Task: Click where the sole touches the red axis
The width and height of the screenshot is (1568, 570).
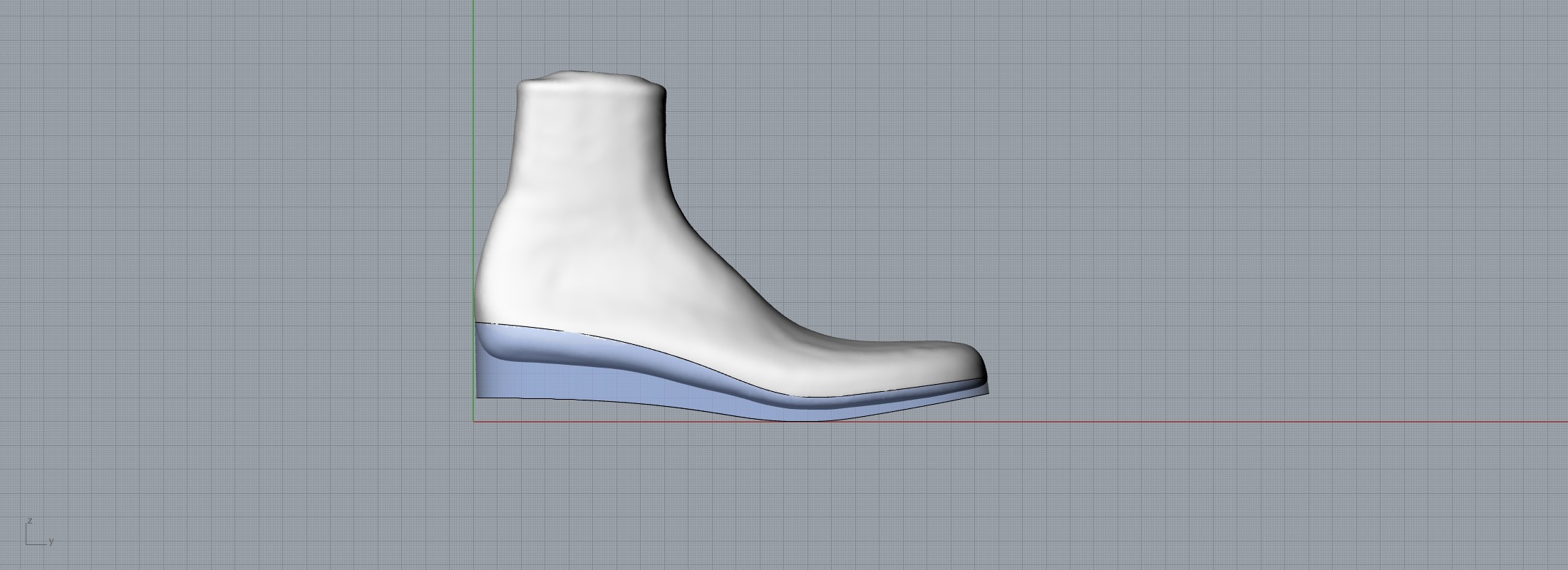Action: point(805,420)
